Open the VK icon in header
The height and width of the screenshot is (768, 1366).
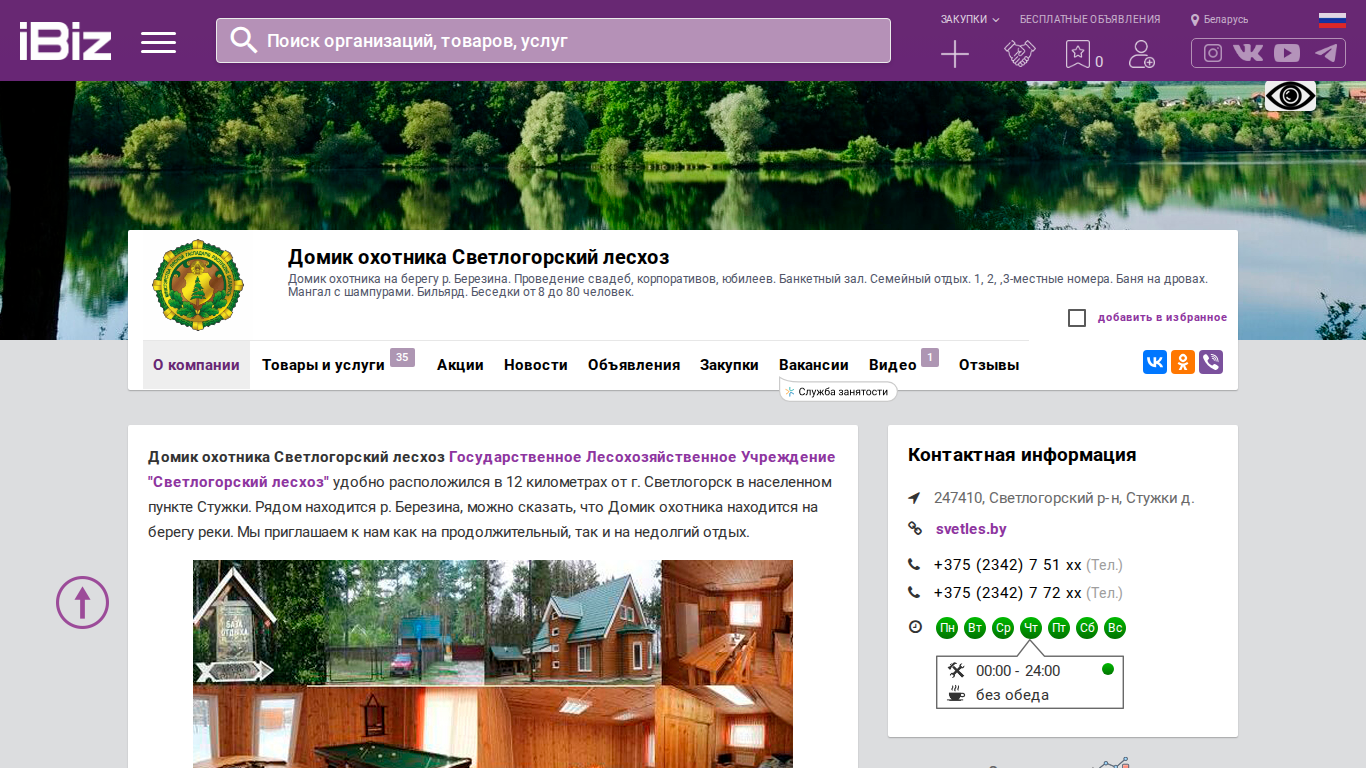coord(1248,53)
